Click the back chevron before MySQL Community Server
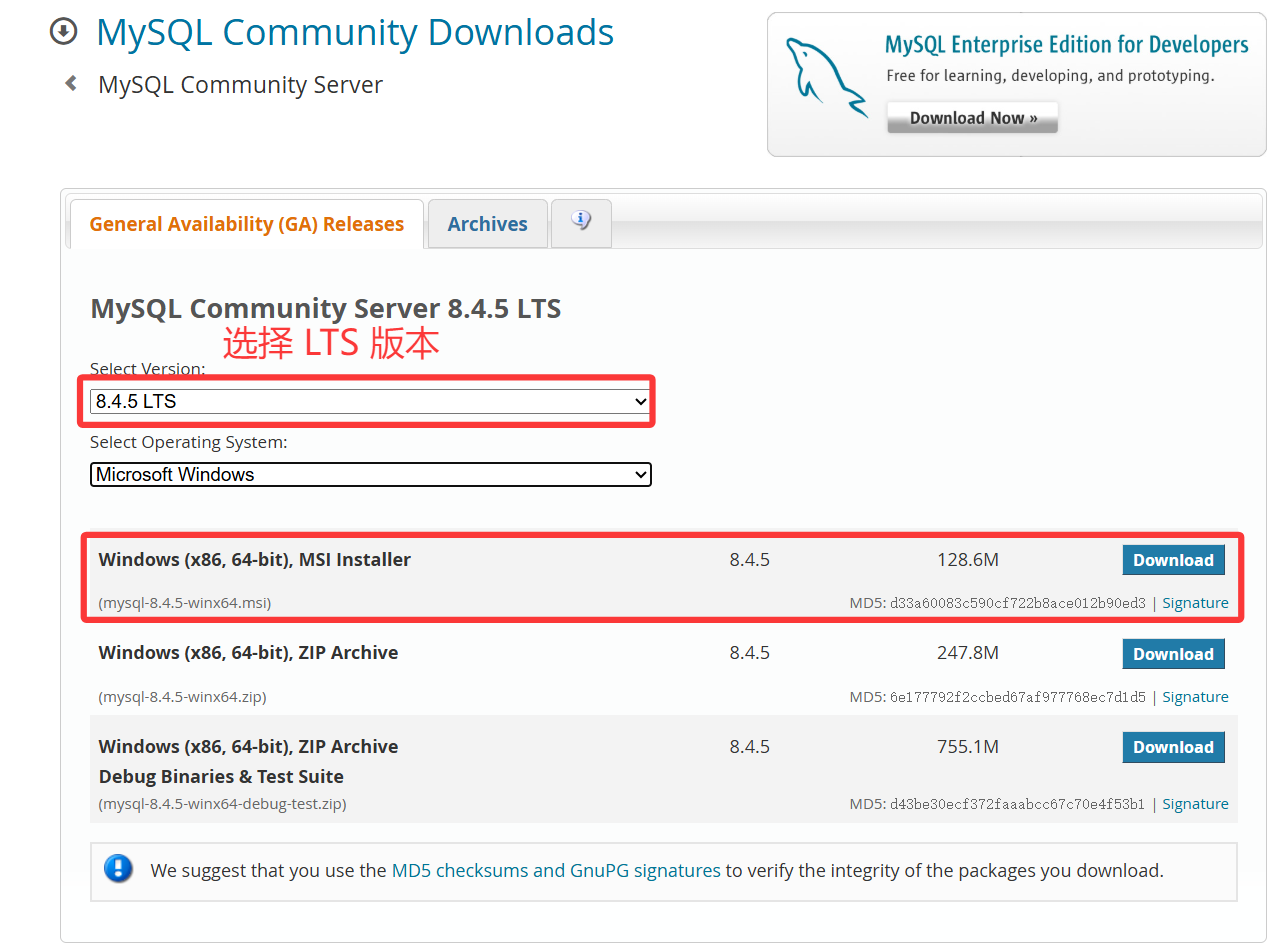 [x=70, y=84]
